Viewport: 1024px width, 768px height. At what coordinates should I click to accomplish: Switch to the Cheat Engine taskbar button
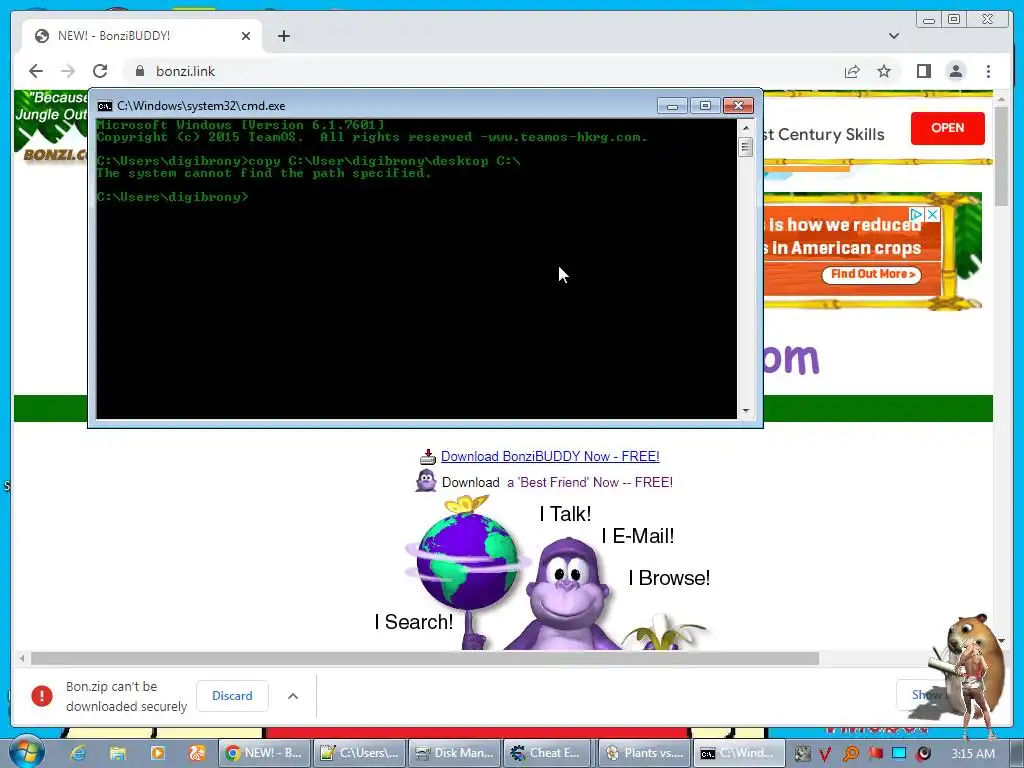(x=550, y=753)
